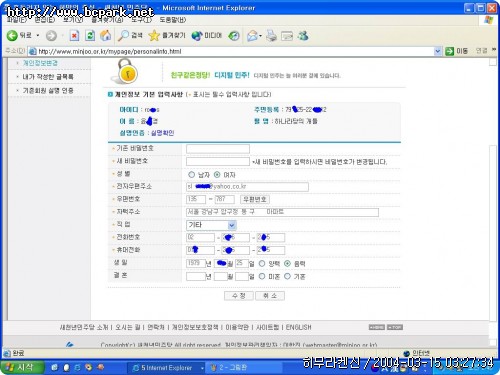This screenshot has width=500, height=375.
Task: Go to Home page via house icon
Action: point(106,36)
